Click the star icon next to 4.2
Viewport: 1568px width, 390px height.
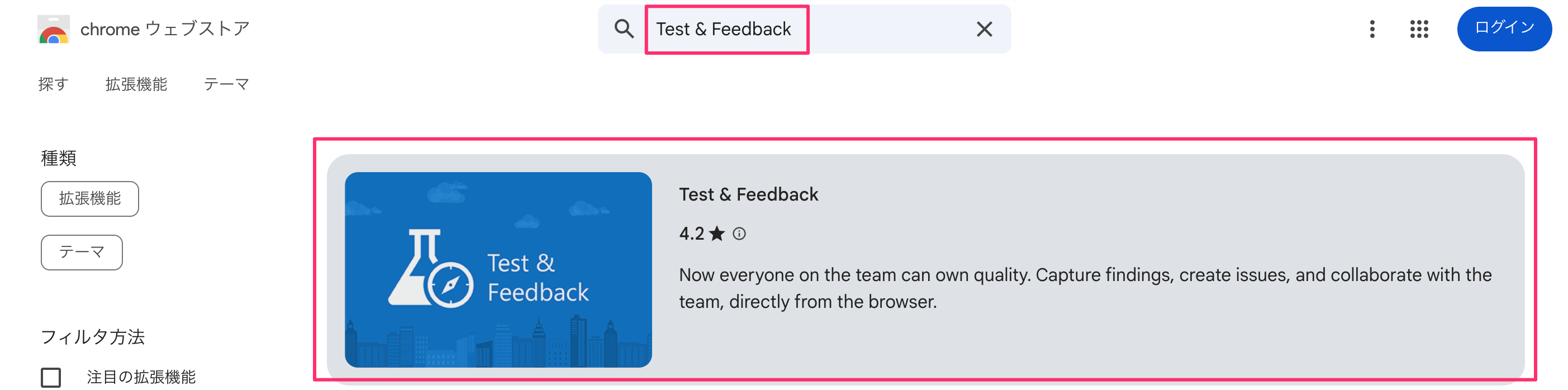coord(717,234)
